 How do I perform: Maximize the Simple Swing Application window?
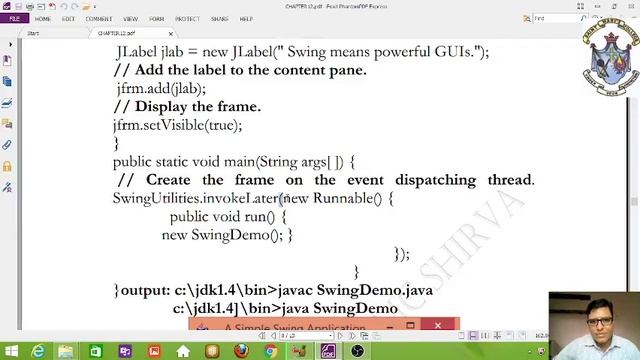tap(410, 325)
